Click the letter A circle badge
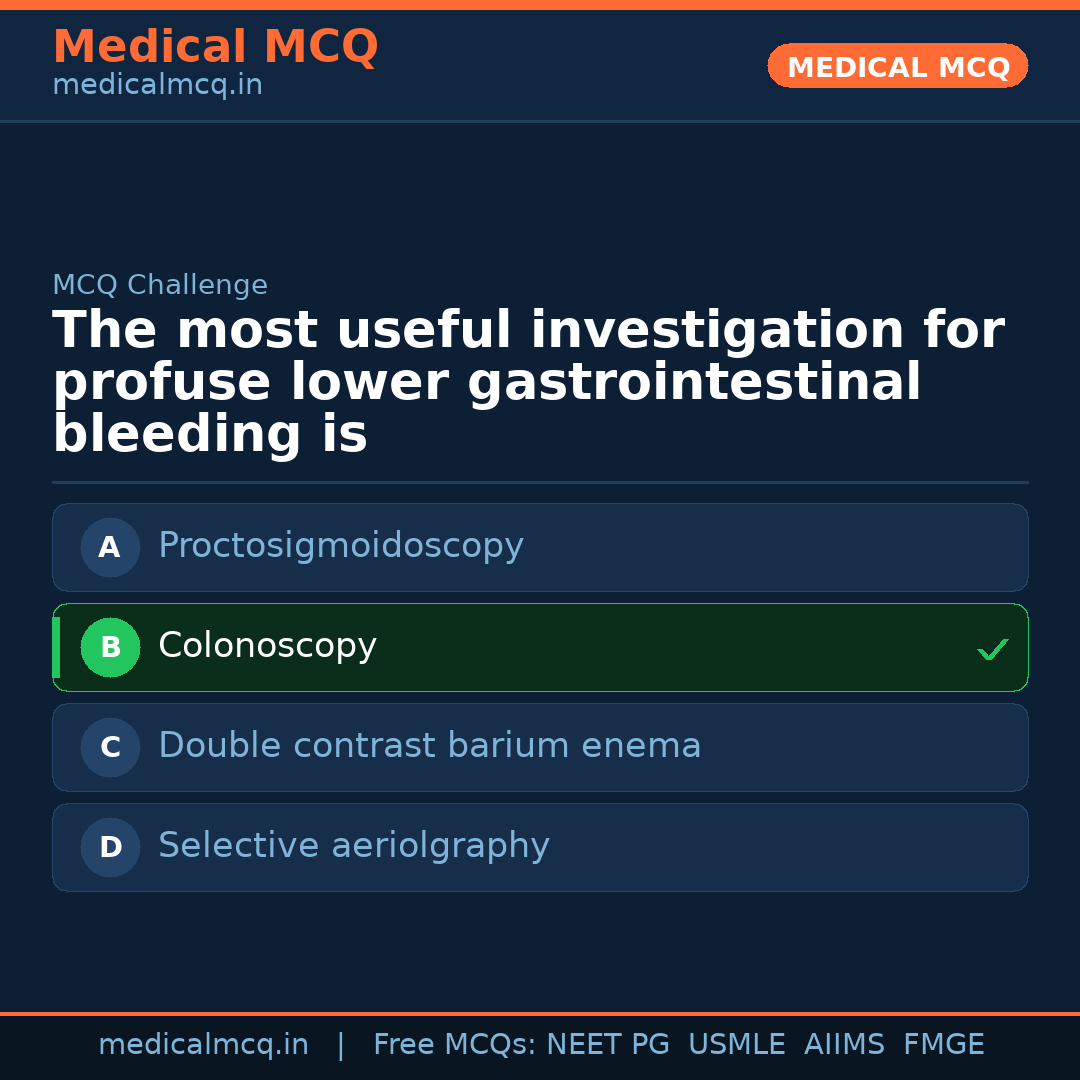This screenshot has height=1080, width=1080. (110, 547)
